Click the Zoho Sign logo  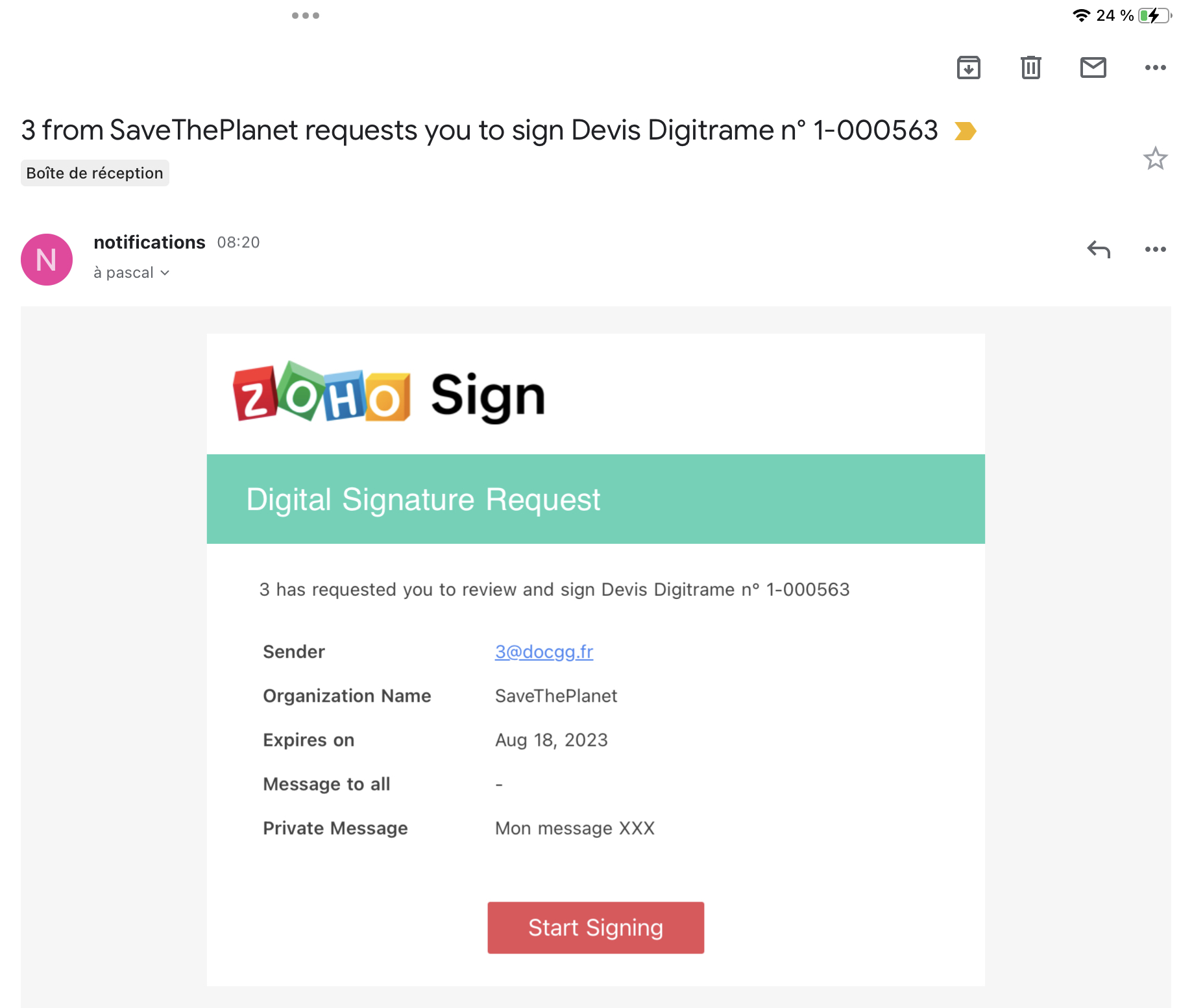point(389,393)
